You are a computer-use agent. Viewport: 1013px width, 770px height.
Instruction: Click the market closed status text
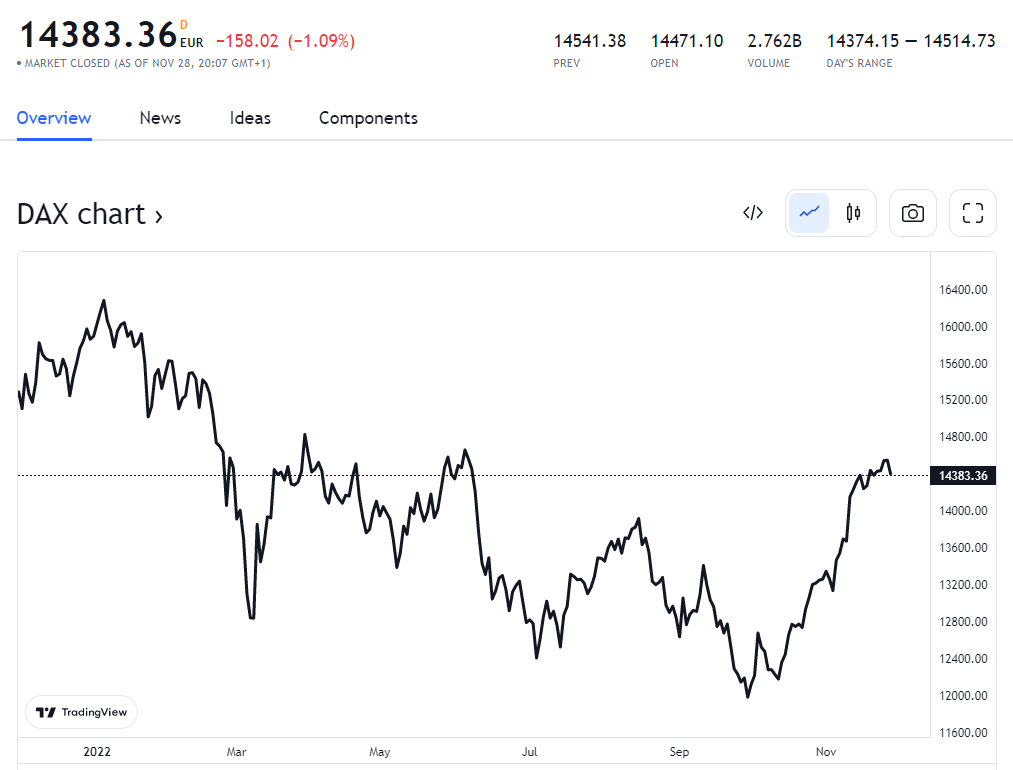pyautogui.click(x=146, y=63)
